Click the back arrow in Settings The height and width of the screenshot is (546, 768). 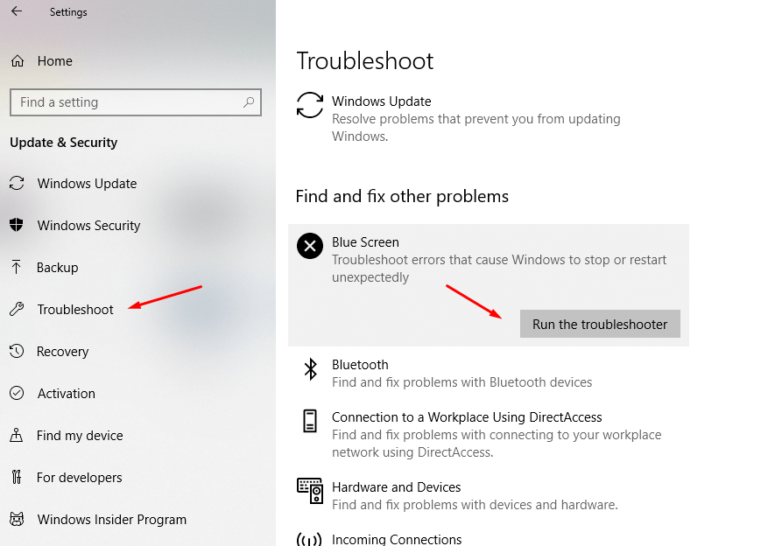tap(17, 11)
